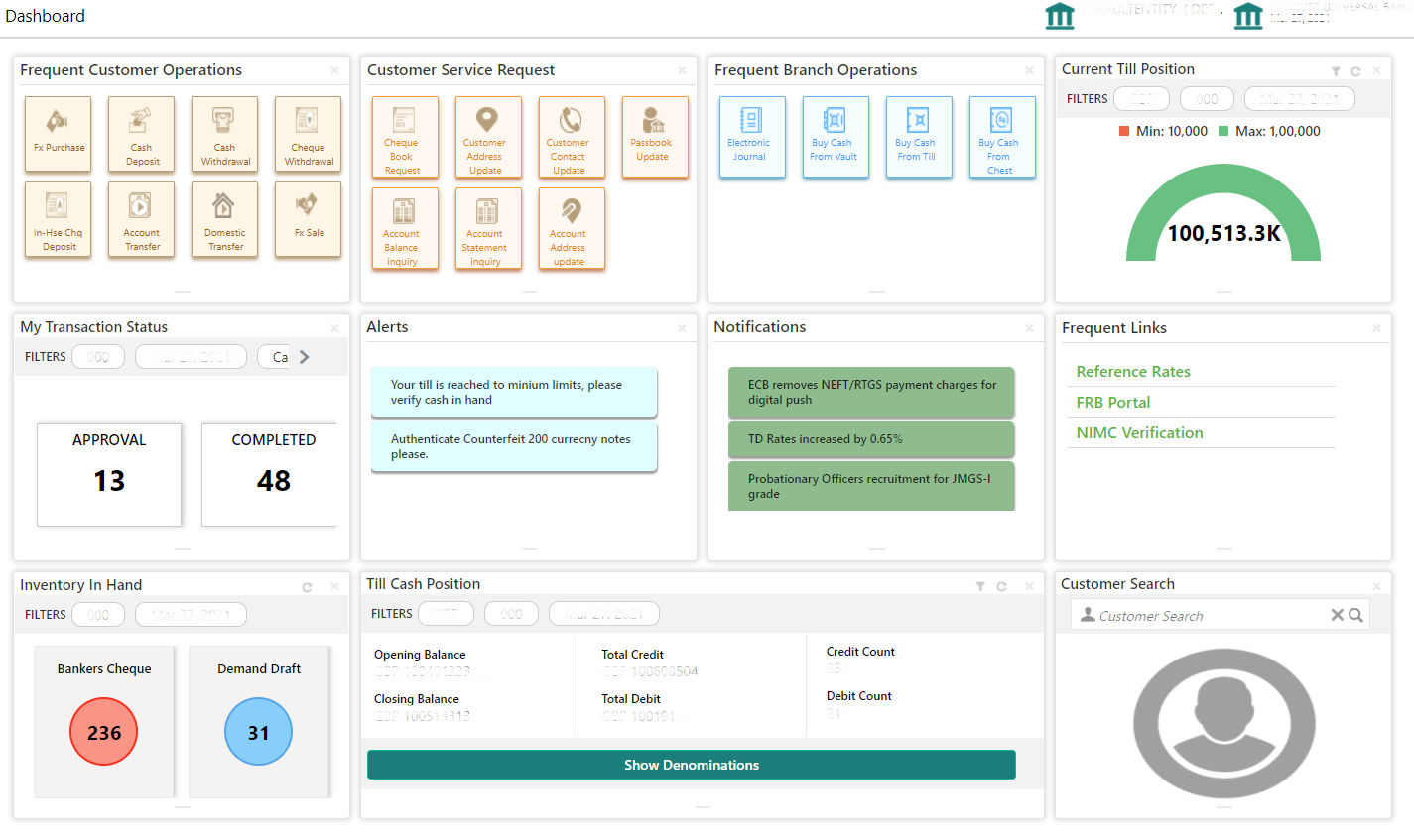Clear the Customer Search field with X icon
Viewport: 1414px width, 840px height.
[x=1338, y=615]
